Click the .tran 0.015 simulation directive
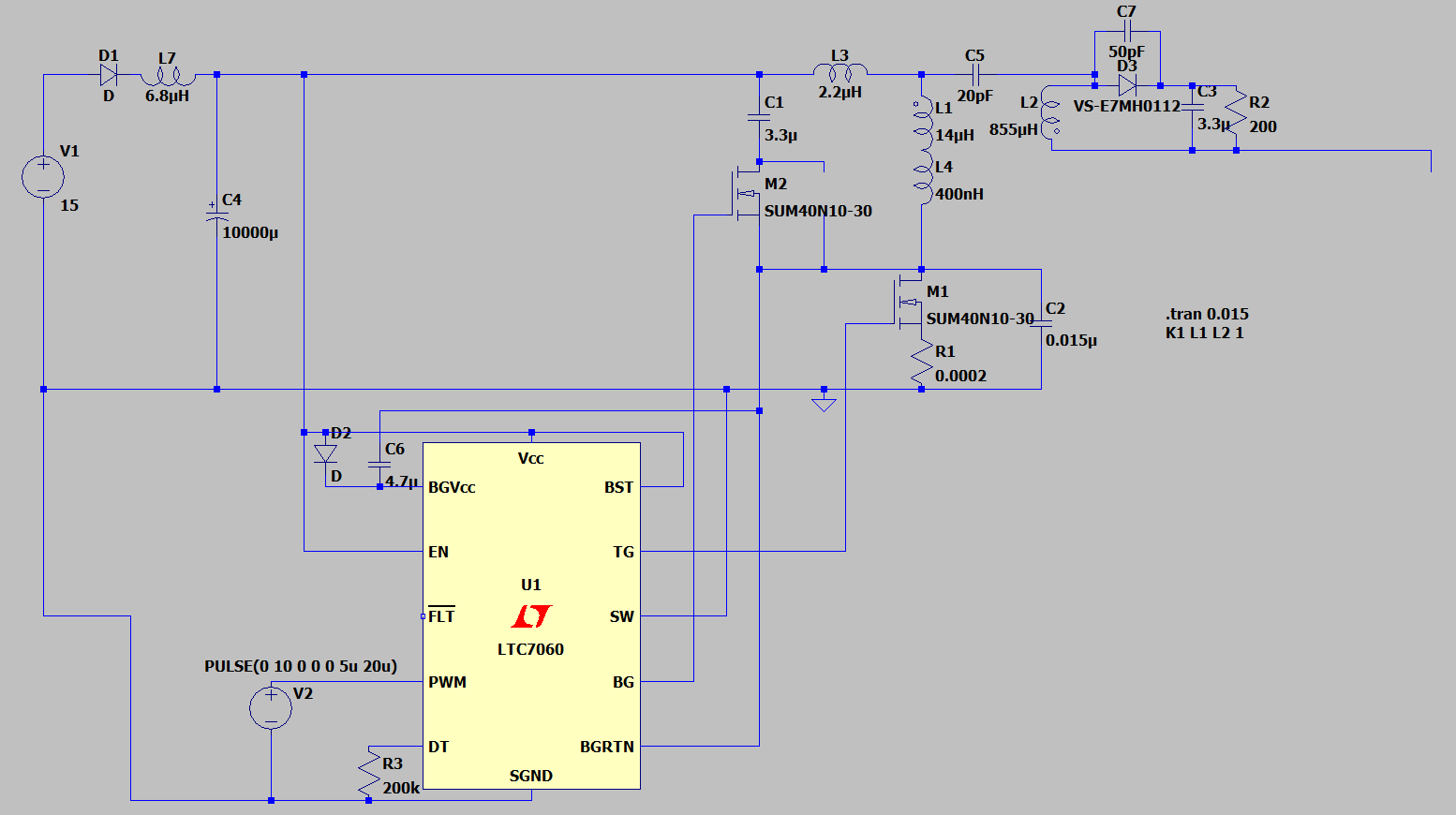The height and width of the screenshot is (815, 1456). tap(1207, 314)
